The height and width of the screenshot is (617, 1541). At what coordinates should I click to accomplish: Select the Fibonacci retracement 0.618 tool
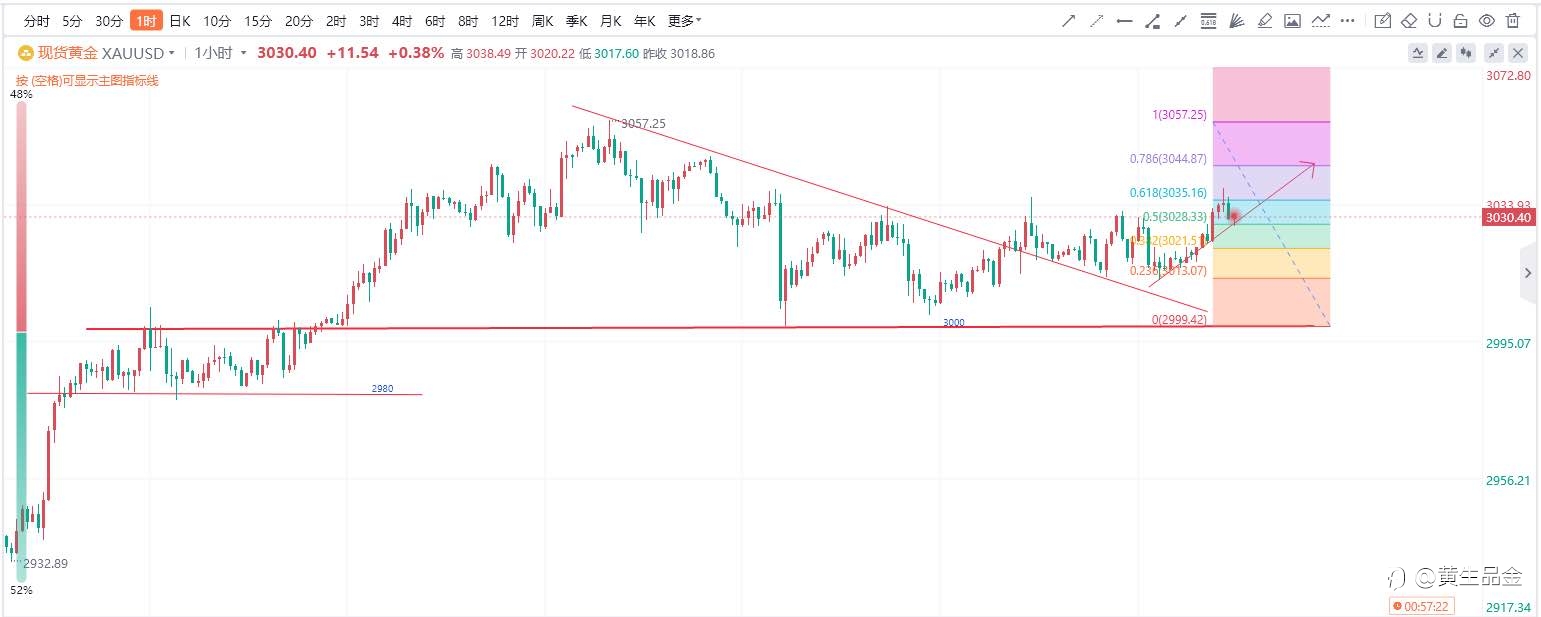click(x=1208, y=20)
